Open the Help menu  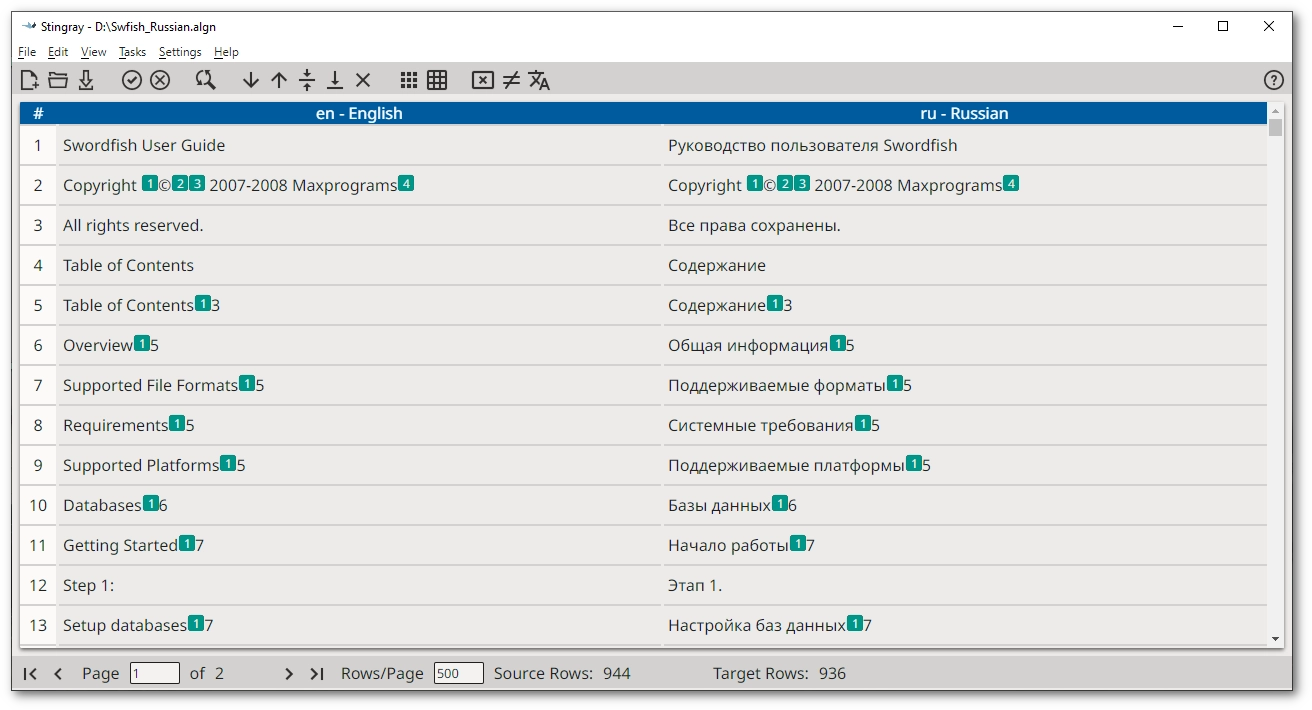[x=226, y=52]
